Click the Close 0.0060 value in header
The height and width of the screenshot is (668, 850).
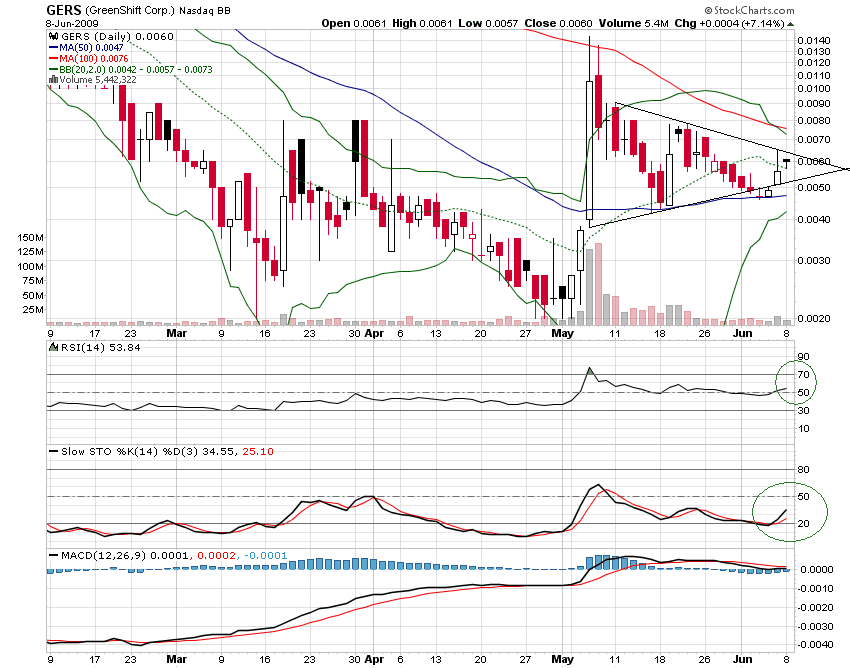tap(558, 23)
